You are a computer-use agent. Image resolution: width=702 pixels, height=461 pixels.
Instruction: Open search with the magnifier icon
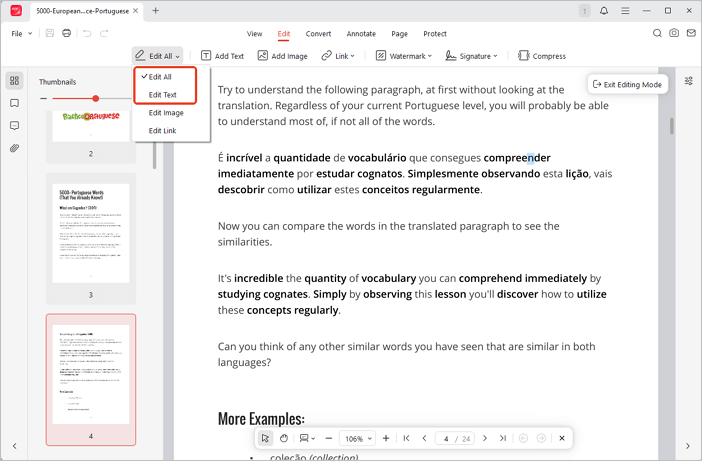(x=657, y=33)
